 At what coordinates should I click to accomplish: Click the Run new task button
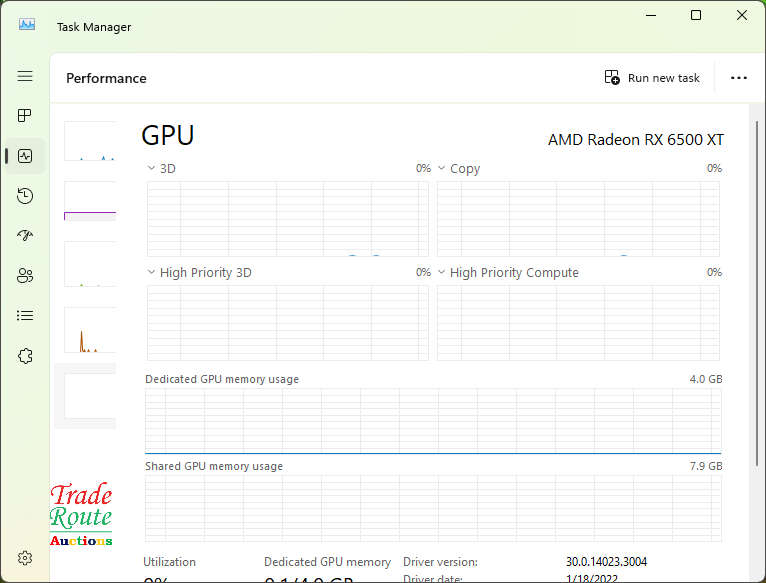652,78
